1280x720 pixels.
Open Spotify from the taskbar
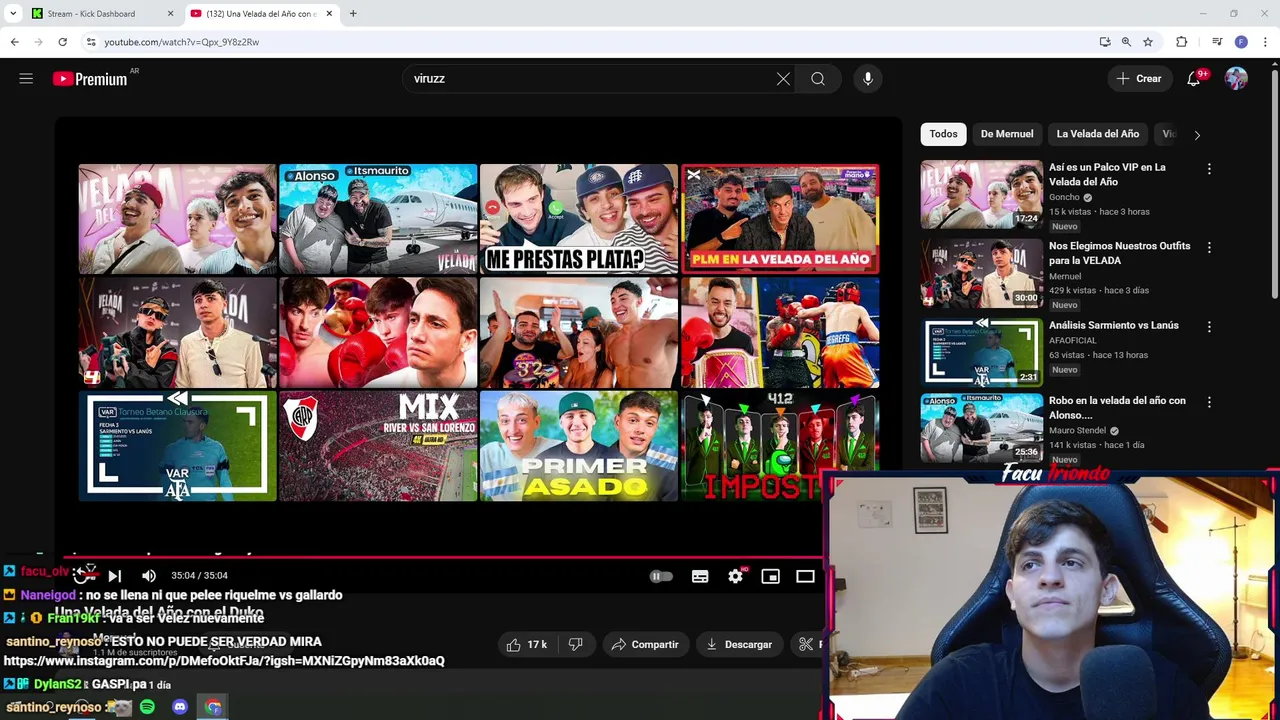pyautogui.click(x=147, y=707)
